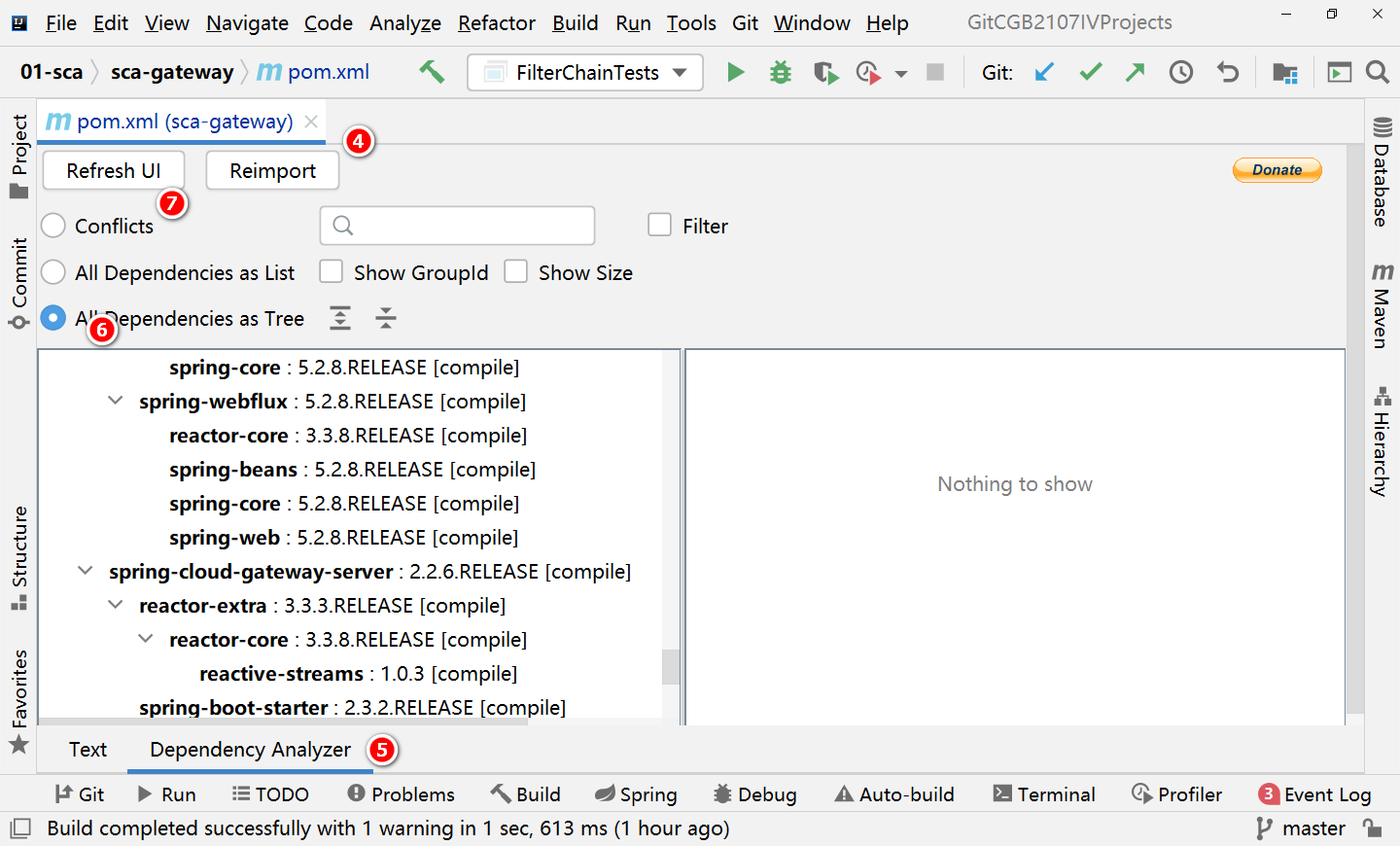Image resolution: width=1400 pixels, height=846 pixels.
Task: Select the spring-beans 5.2.8.RELEASE row
Action: coord(352,469)
